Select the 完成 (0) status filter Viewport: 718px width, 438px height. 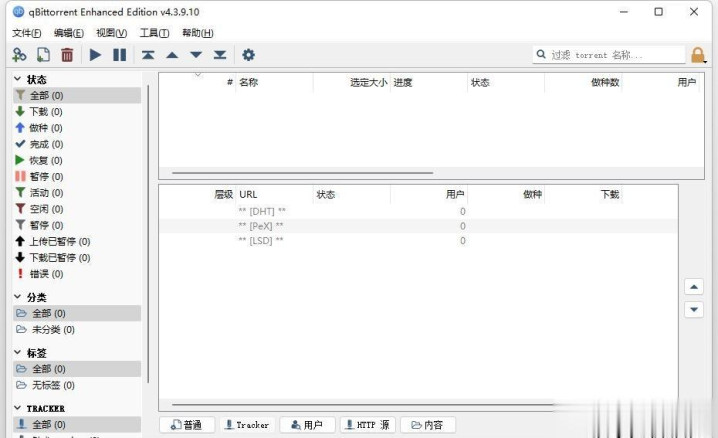pos(77,144)
